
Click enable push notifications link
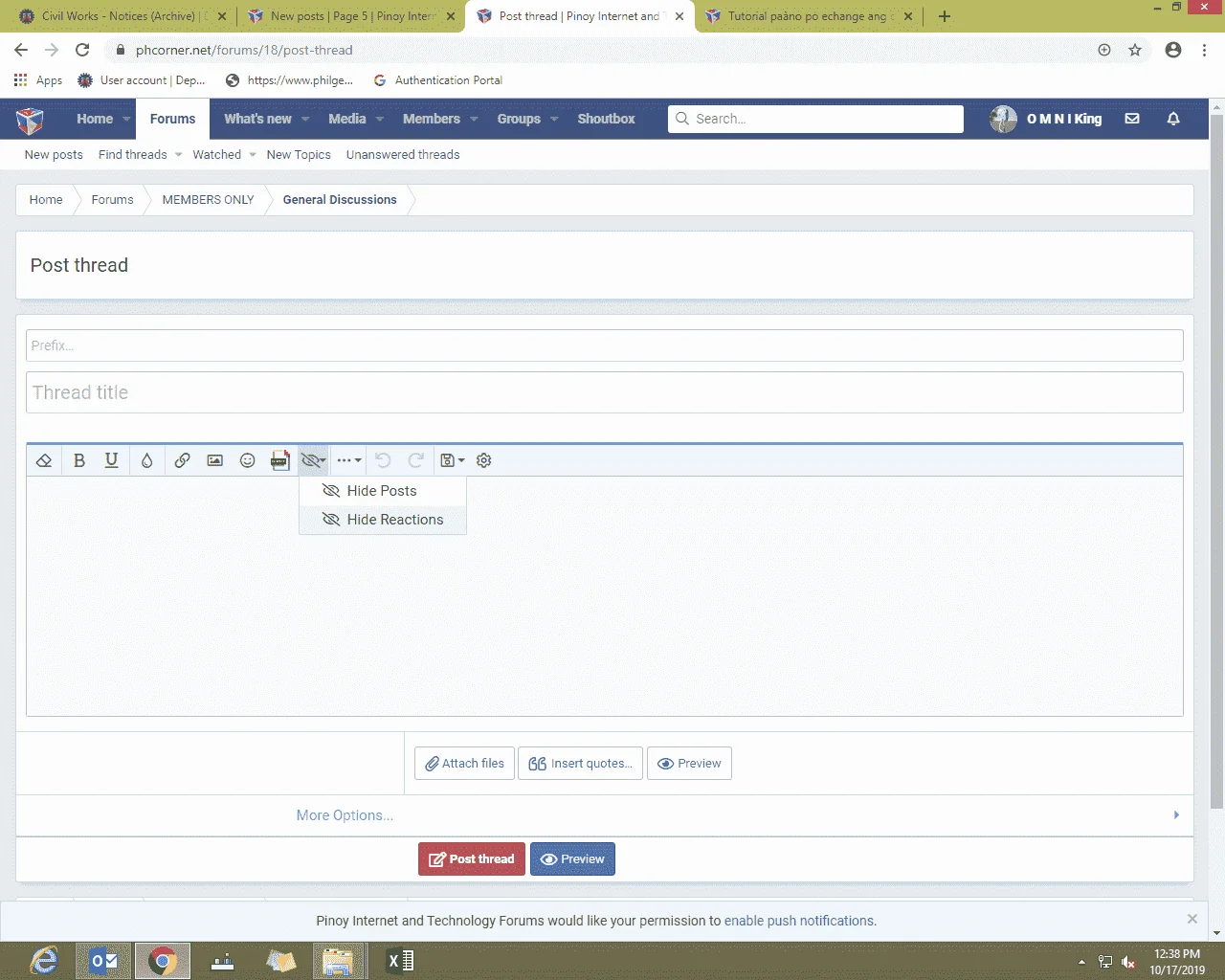click(799, 921)
